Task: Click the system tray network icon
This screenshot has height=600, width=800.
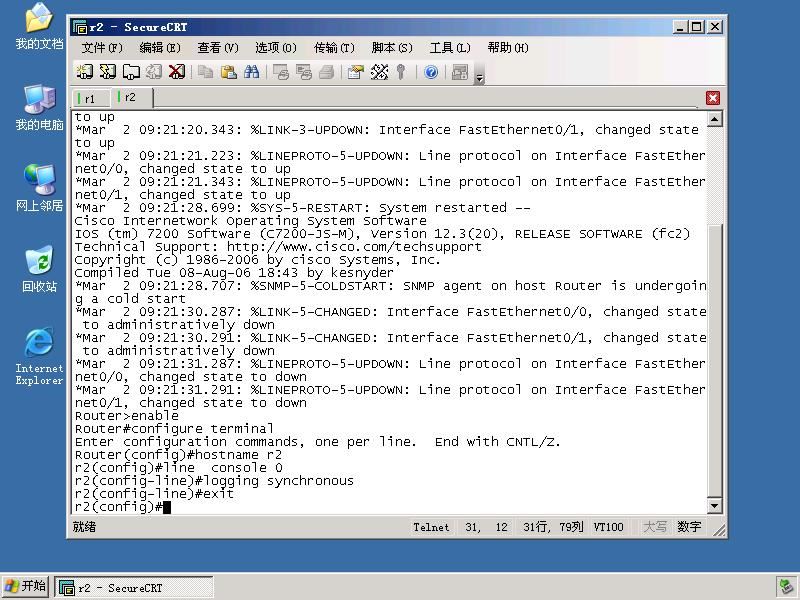Action: (x=785, y=586)
